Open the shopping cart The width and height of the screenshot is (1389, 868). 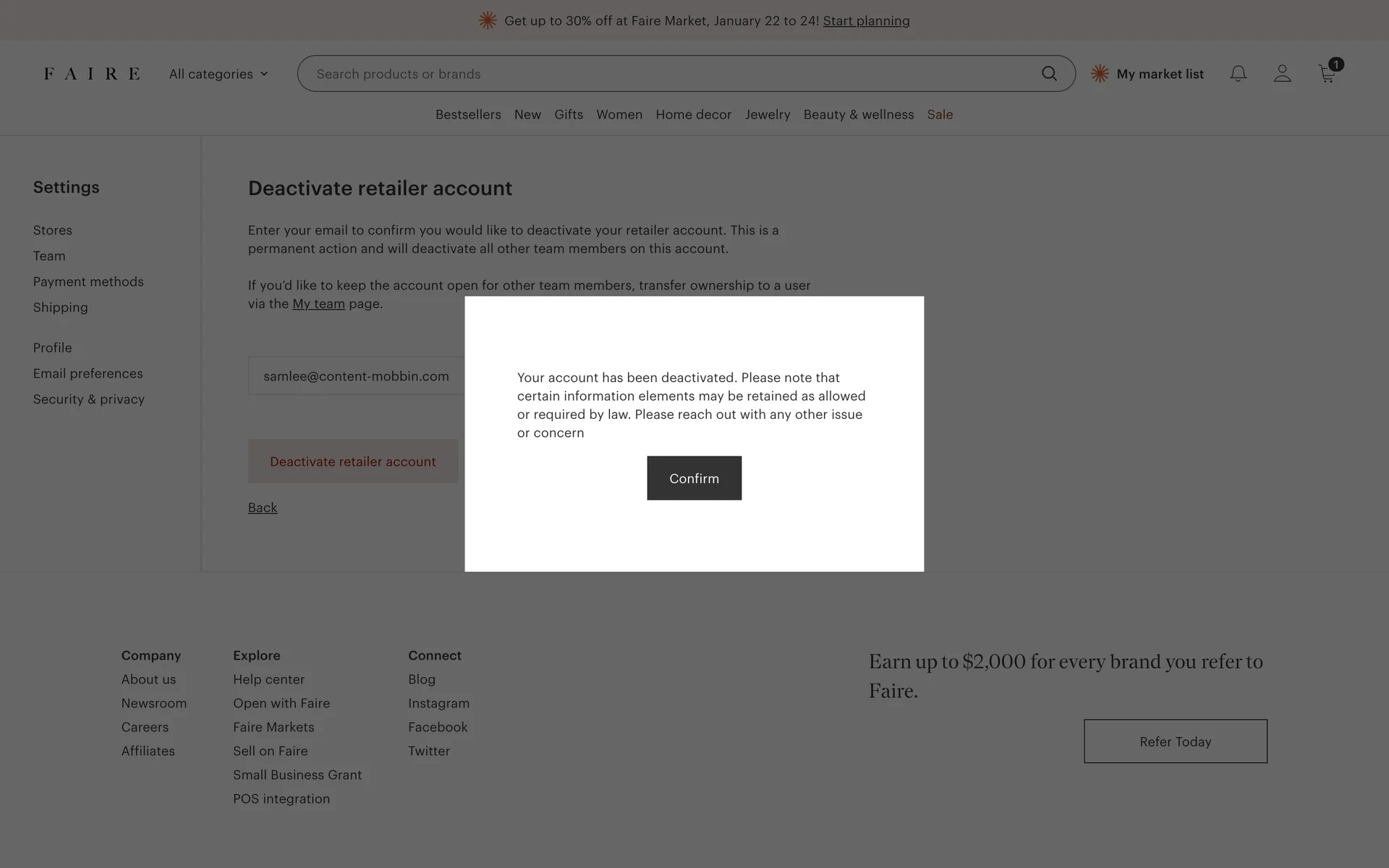pyautogui.click(x=1327, y=74)
